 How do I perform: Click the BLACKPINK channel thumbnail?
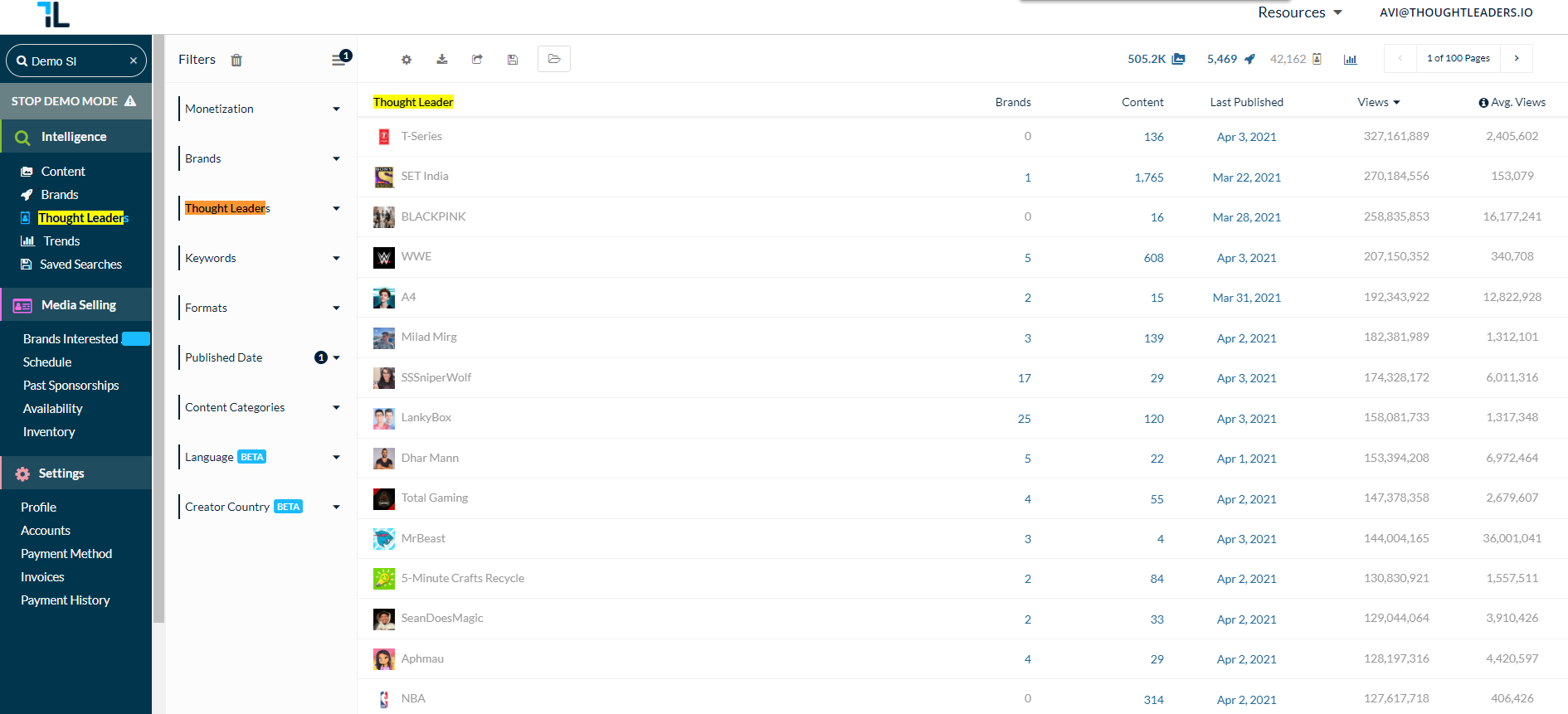(x=384, y=217)
